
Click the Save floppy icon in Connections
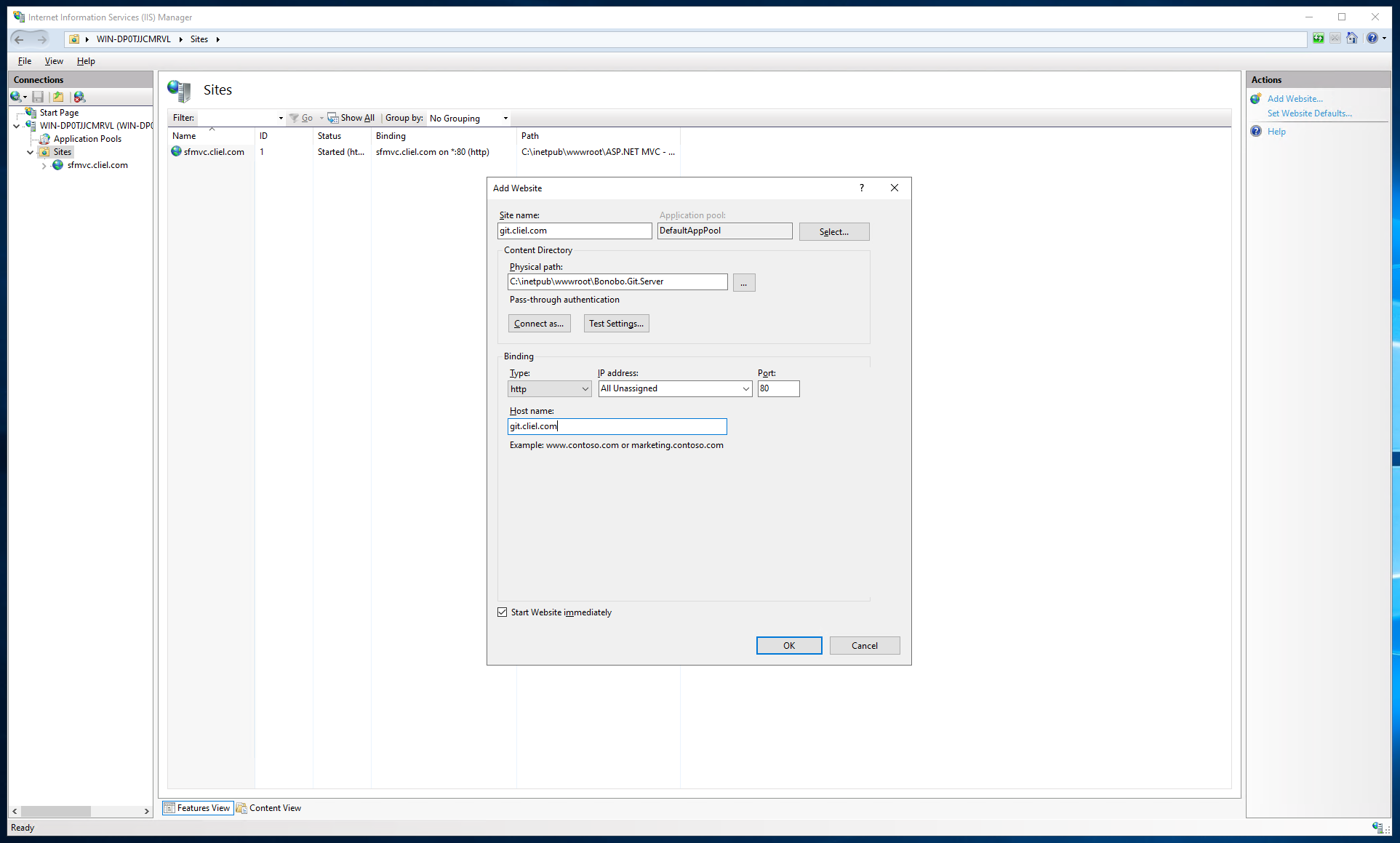pyautogui.click(x=38, y=97)
